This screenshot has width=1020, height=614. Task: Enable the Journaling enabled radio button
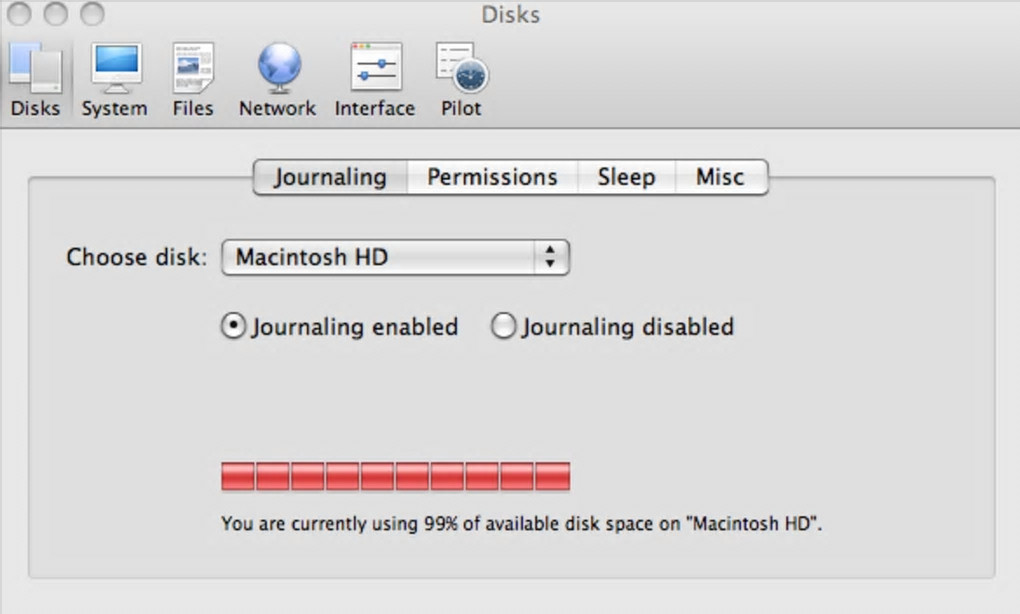coord(233,327)
